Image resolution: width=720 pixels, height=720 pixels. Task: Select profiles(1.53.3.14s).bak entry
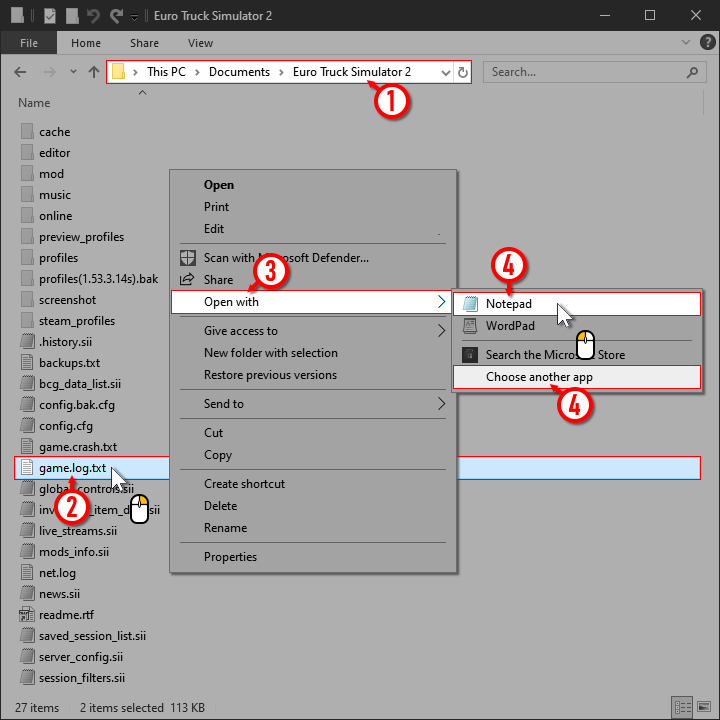pyautogui.click(x=98, y=279)
